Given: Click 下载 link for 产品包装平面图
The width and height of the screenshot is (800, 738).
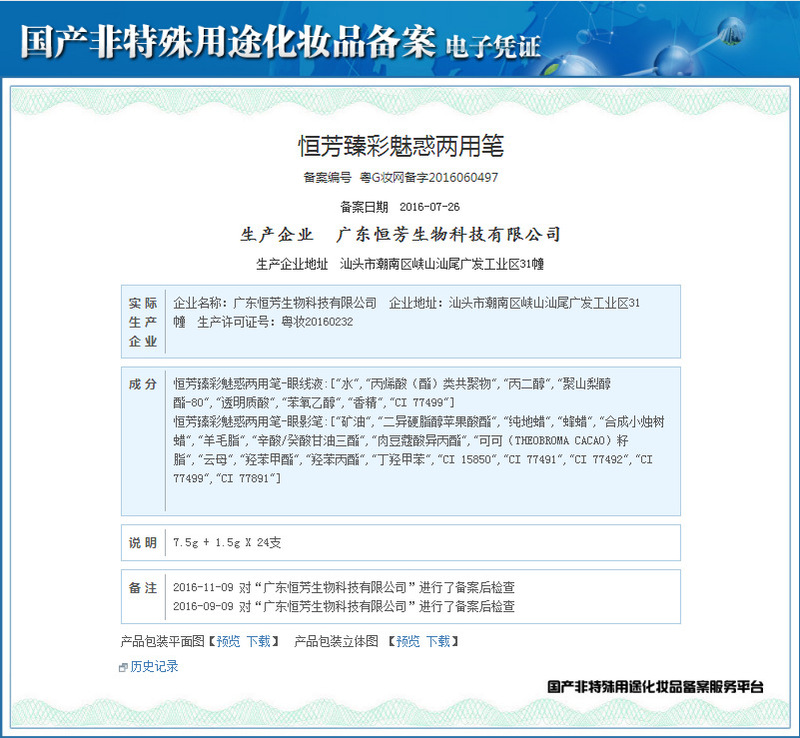Looking at the screenshot, I should (259, 641).
